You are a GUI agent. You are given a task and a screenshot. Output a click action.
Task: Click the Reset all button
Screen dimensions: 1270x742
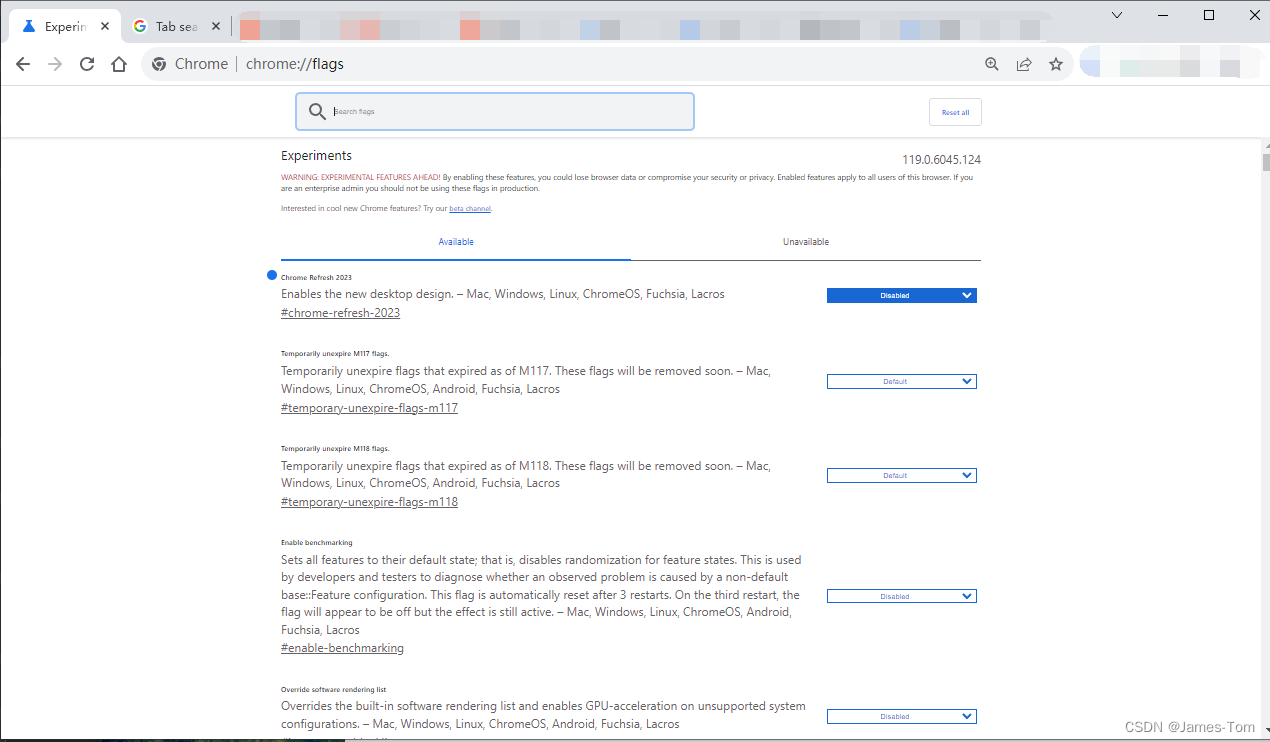pos(955,112)
